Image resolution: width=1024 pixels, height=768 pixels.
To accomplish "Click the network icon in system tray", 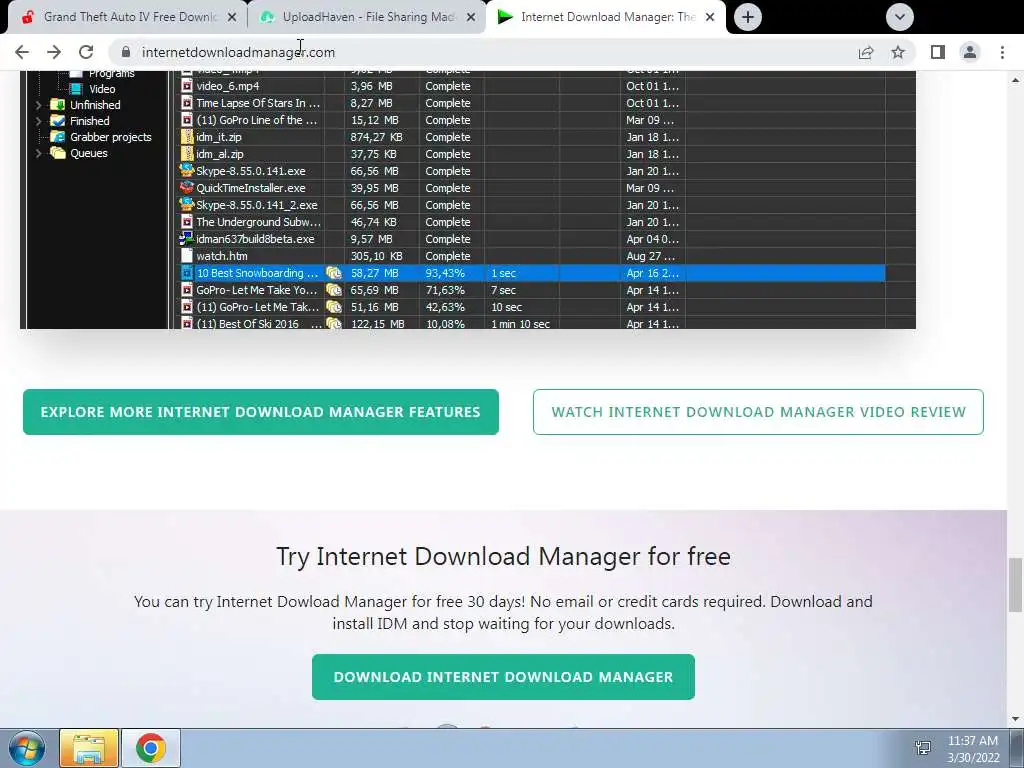I will 923,748.
